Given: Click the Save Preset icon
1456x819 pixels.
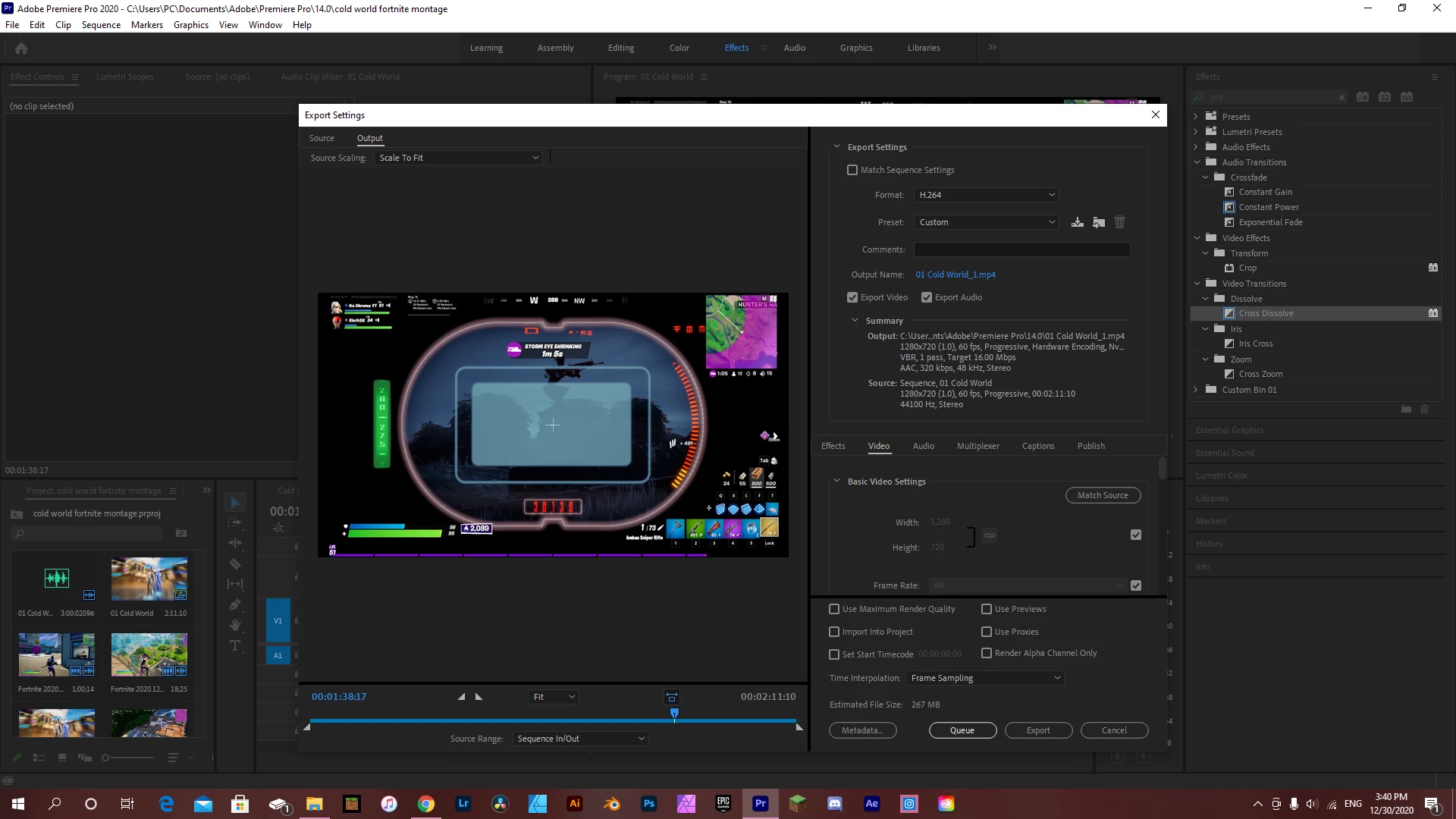Looking at the screenshot, I should coord(1077,222).
